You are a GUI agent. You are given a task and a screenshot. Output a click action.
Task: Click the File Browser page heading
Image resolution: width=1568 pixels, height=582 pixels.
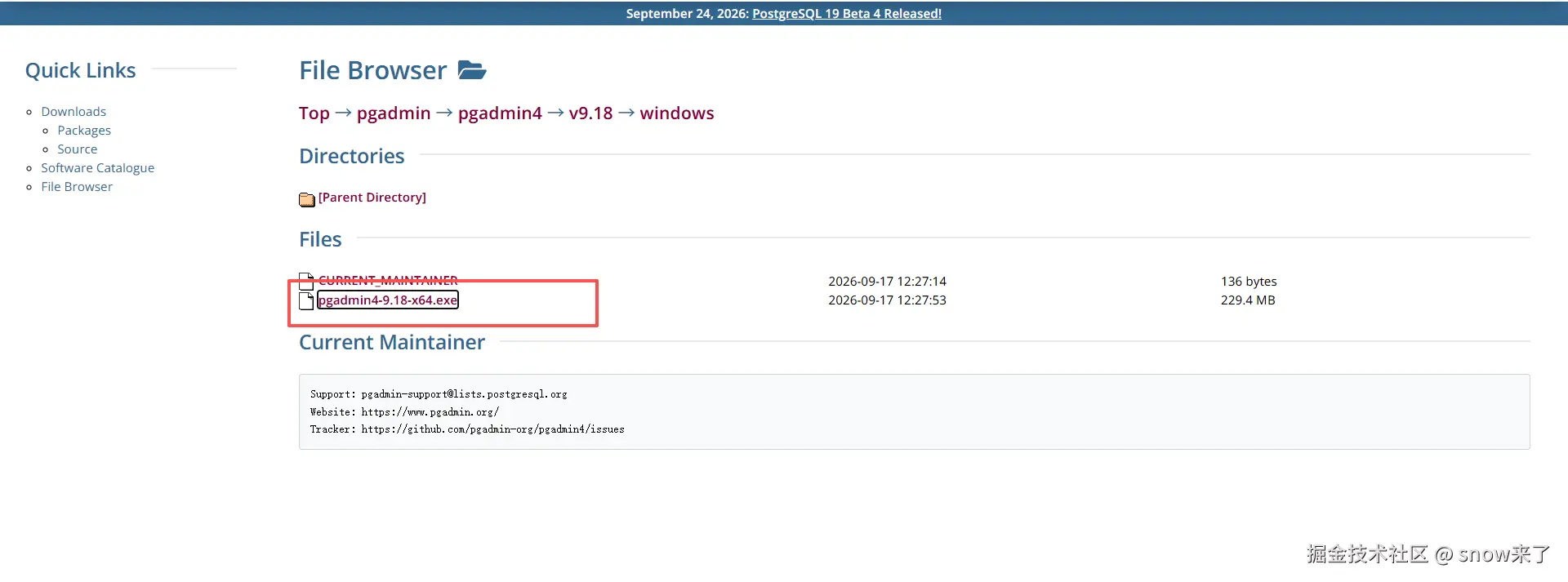pos(372,70)
